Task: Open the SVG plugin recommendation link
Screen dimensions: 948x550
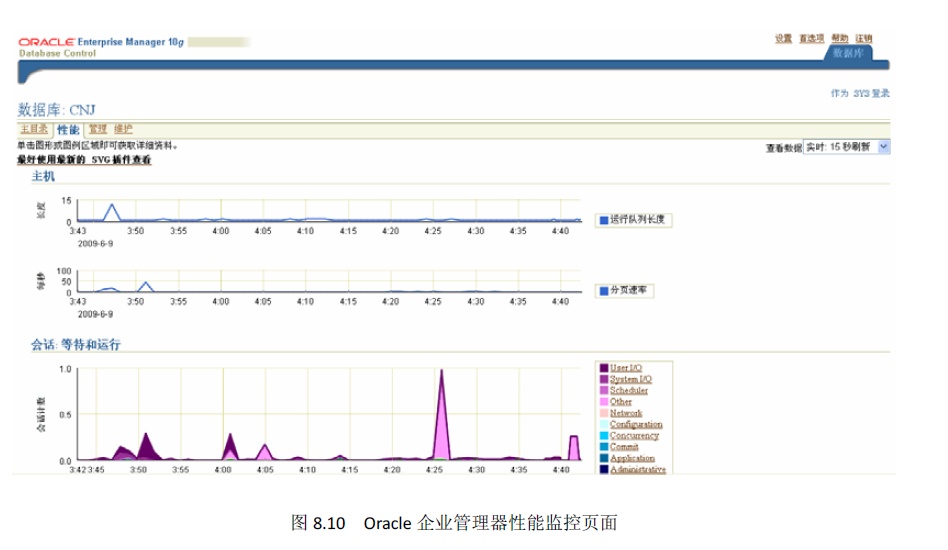Action: tap(84, 160)
